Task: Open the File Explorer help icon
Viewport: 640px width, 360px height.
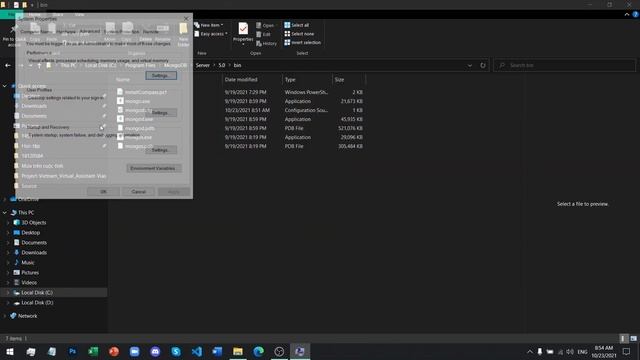Action: (x=635, y=14)
